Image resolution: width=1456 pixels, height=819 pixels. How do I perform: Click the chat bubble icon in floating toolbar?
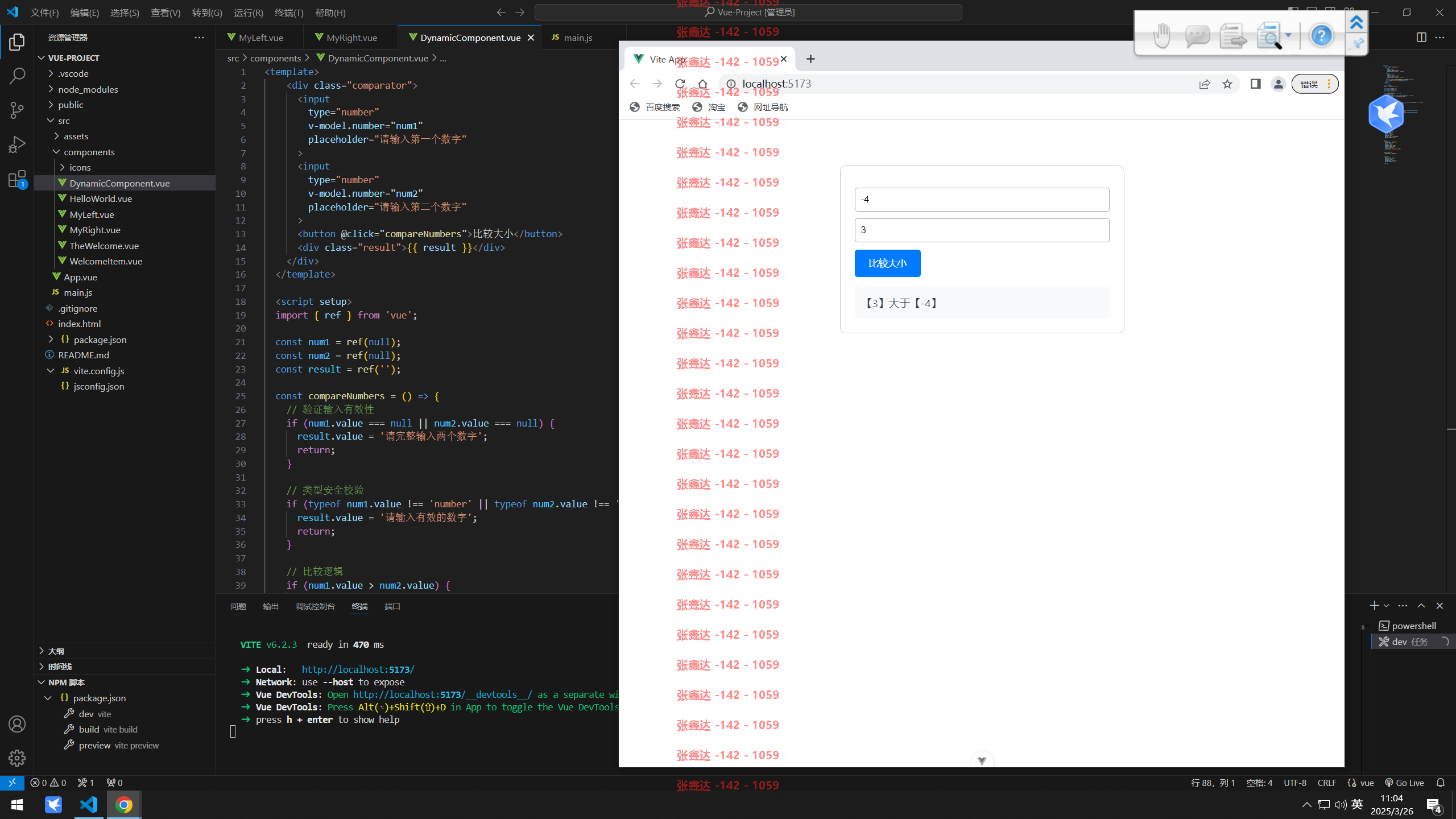[1197, 36]
